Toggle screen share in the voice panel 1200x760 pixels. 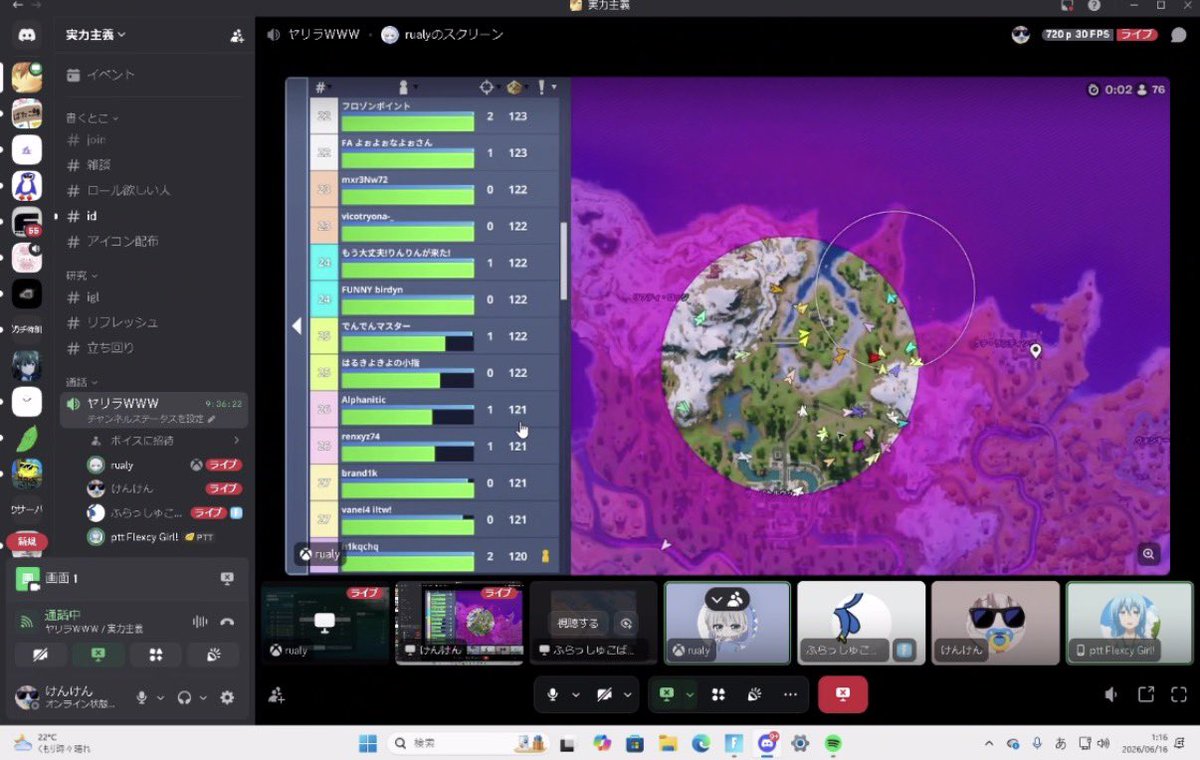tap(99, 655)
